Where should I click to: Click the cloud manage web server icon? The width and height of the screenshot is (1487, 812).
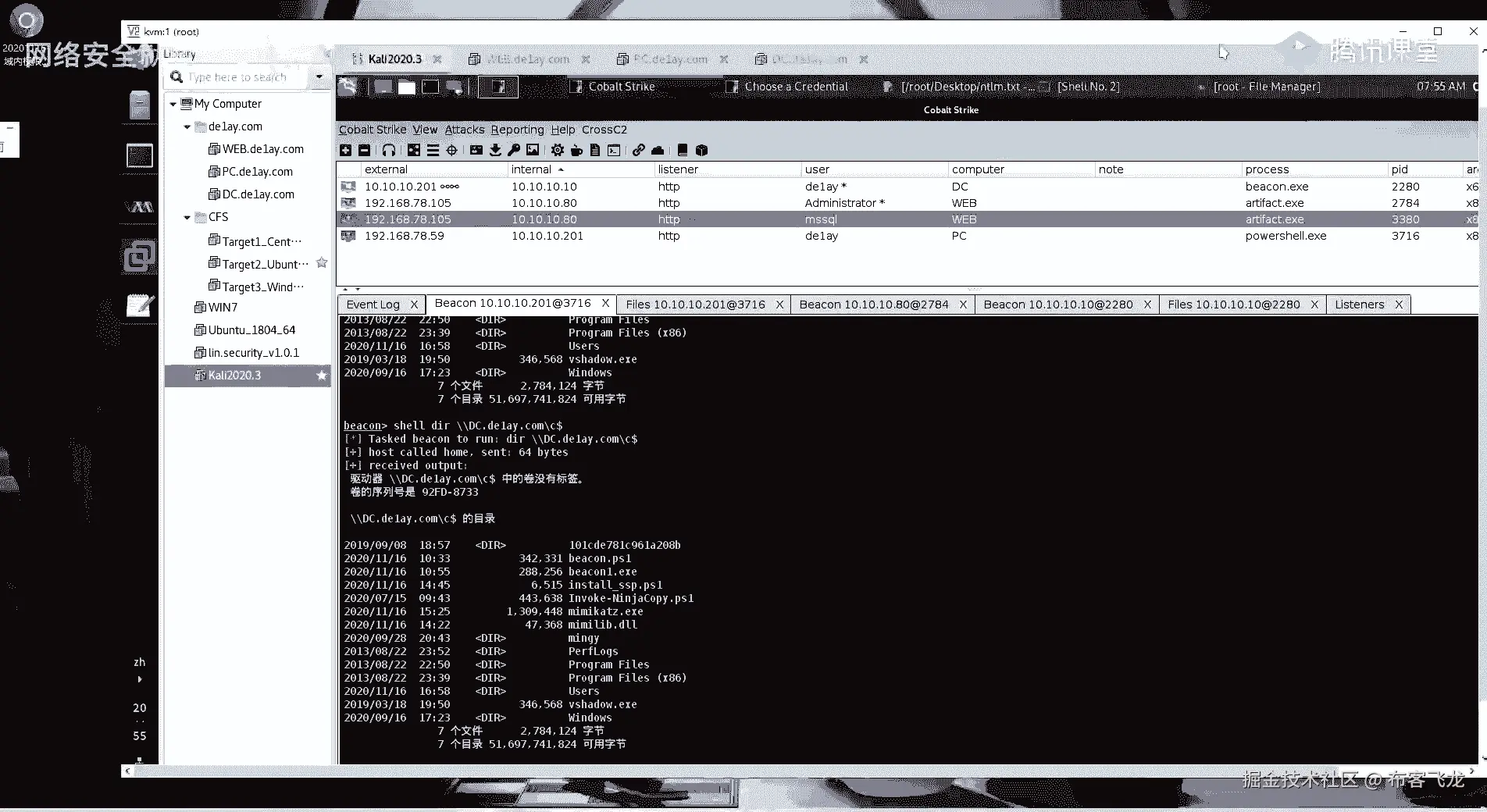[x=658, y=150]
